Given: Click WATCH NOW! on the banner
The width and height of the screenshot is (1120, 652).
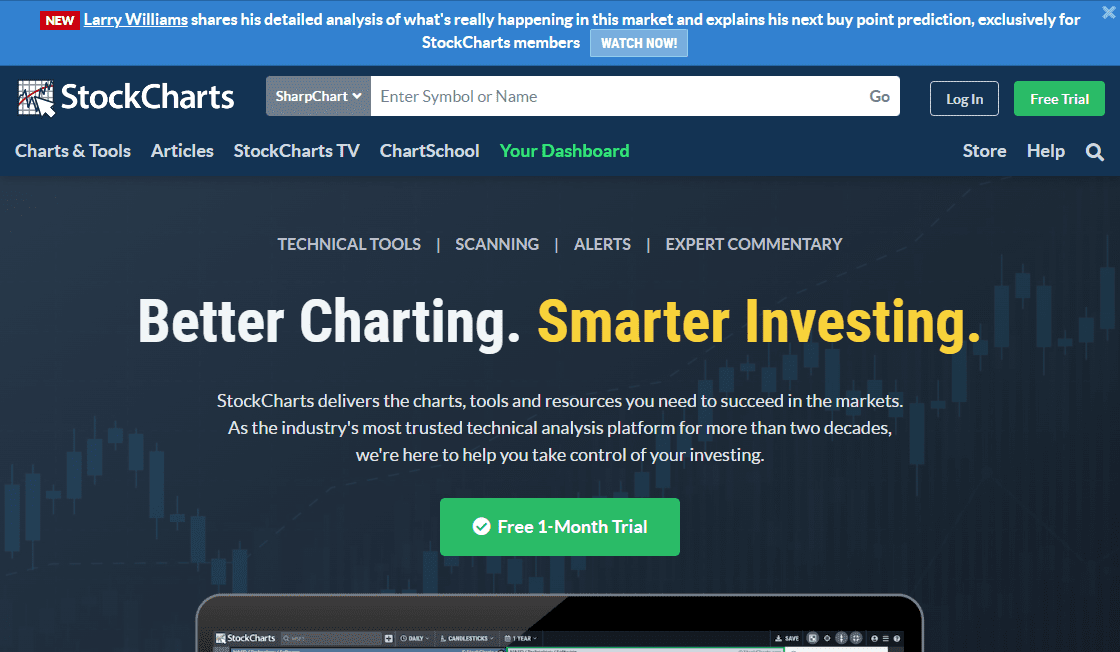Looking at the screenshot, I should point(638,43).
